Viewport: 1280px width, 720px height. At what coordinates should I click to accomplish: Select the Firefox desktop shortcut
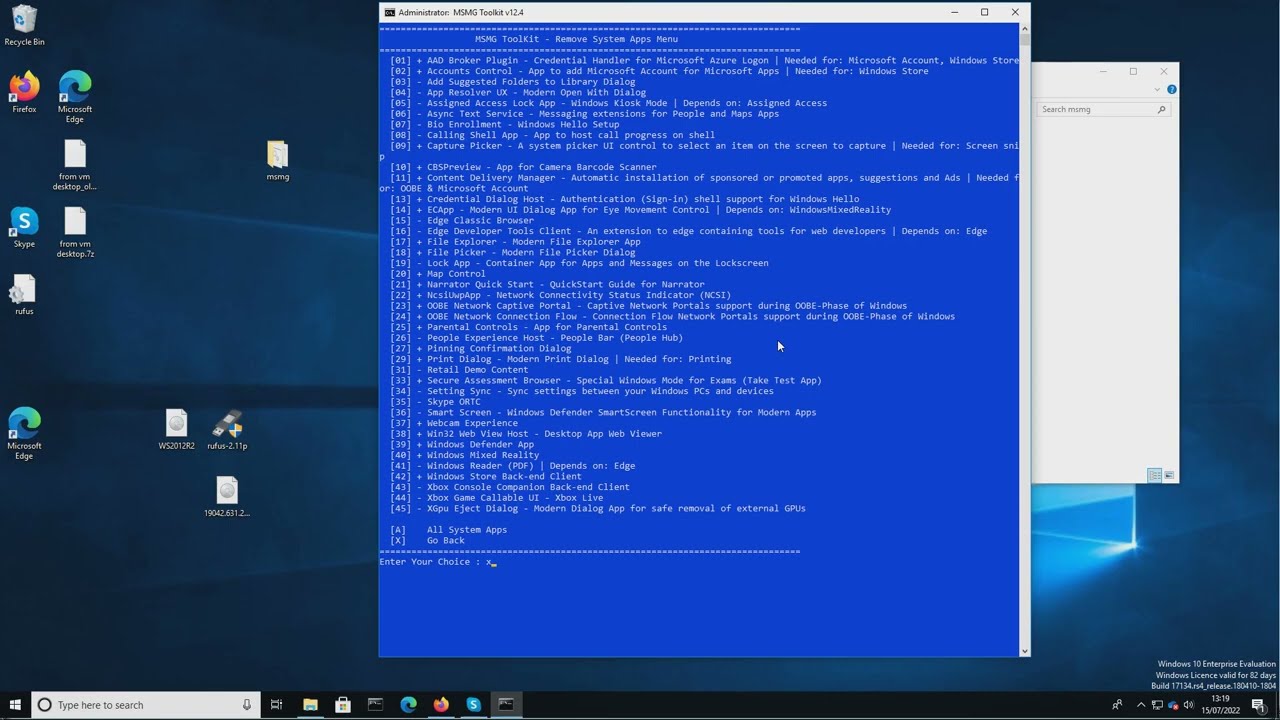tap(24, 92)
